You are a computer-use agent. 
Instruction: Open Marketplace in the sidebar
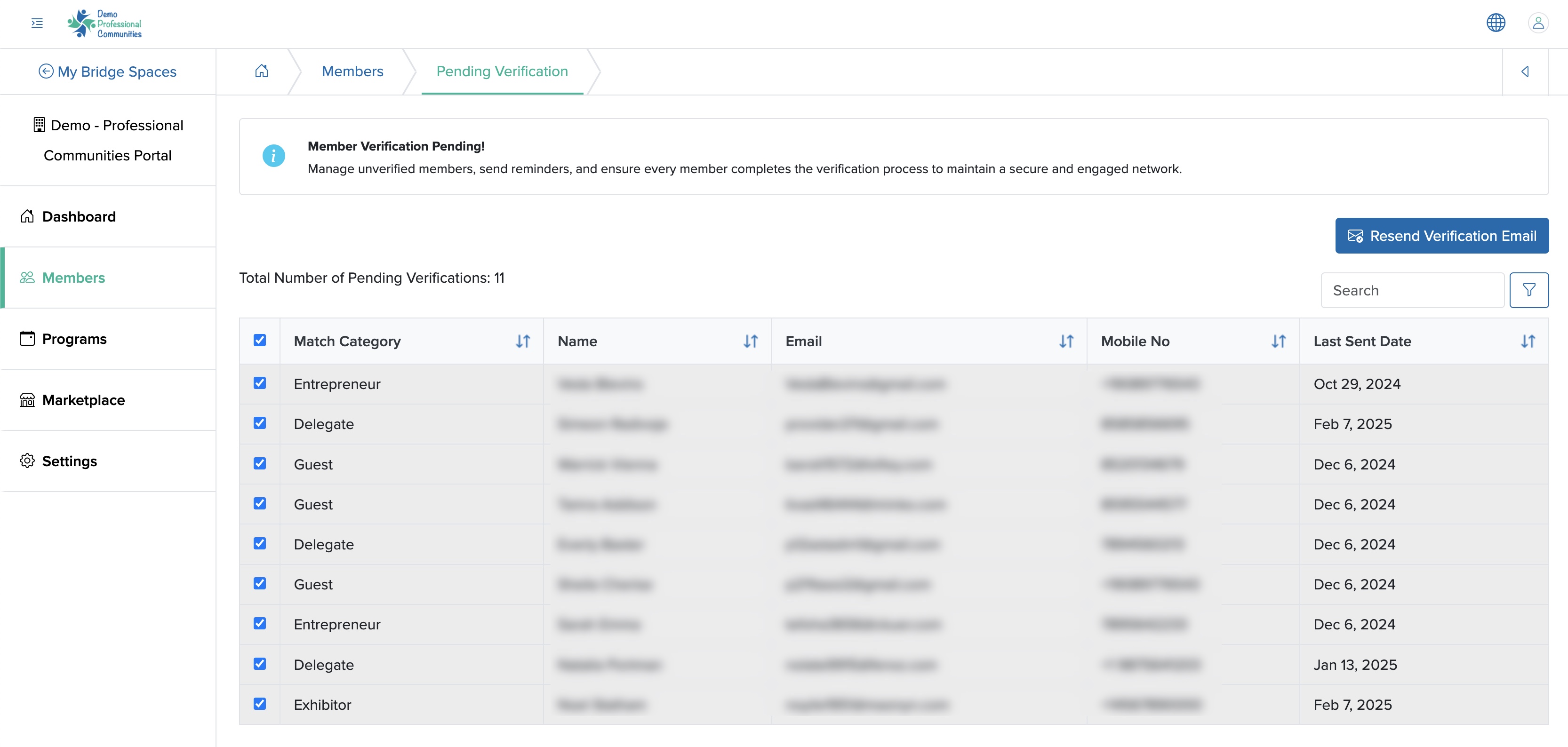pyautogui.click(x=108, y=400)
